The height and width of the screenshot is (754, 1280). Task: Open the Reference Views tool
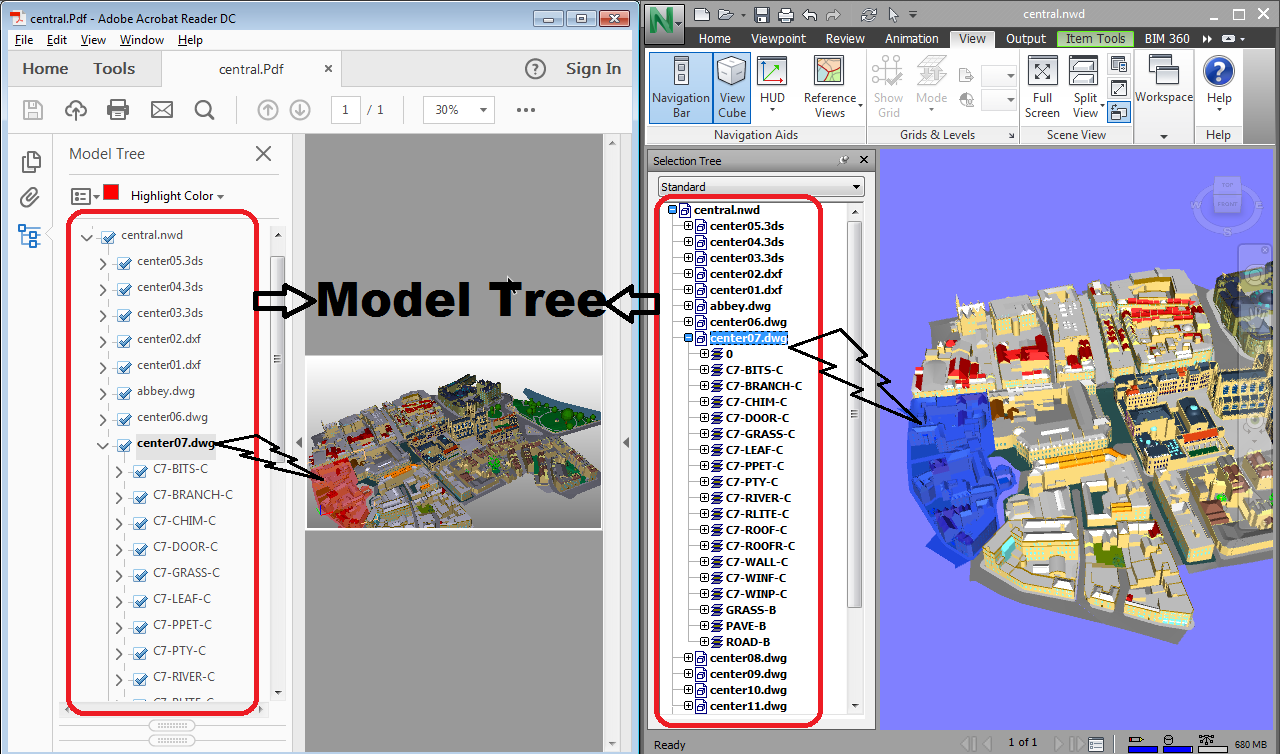tap(829, 87)
